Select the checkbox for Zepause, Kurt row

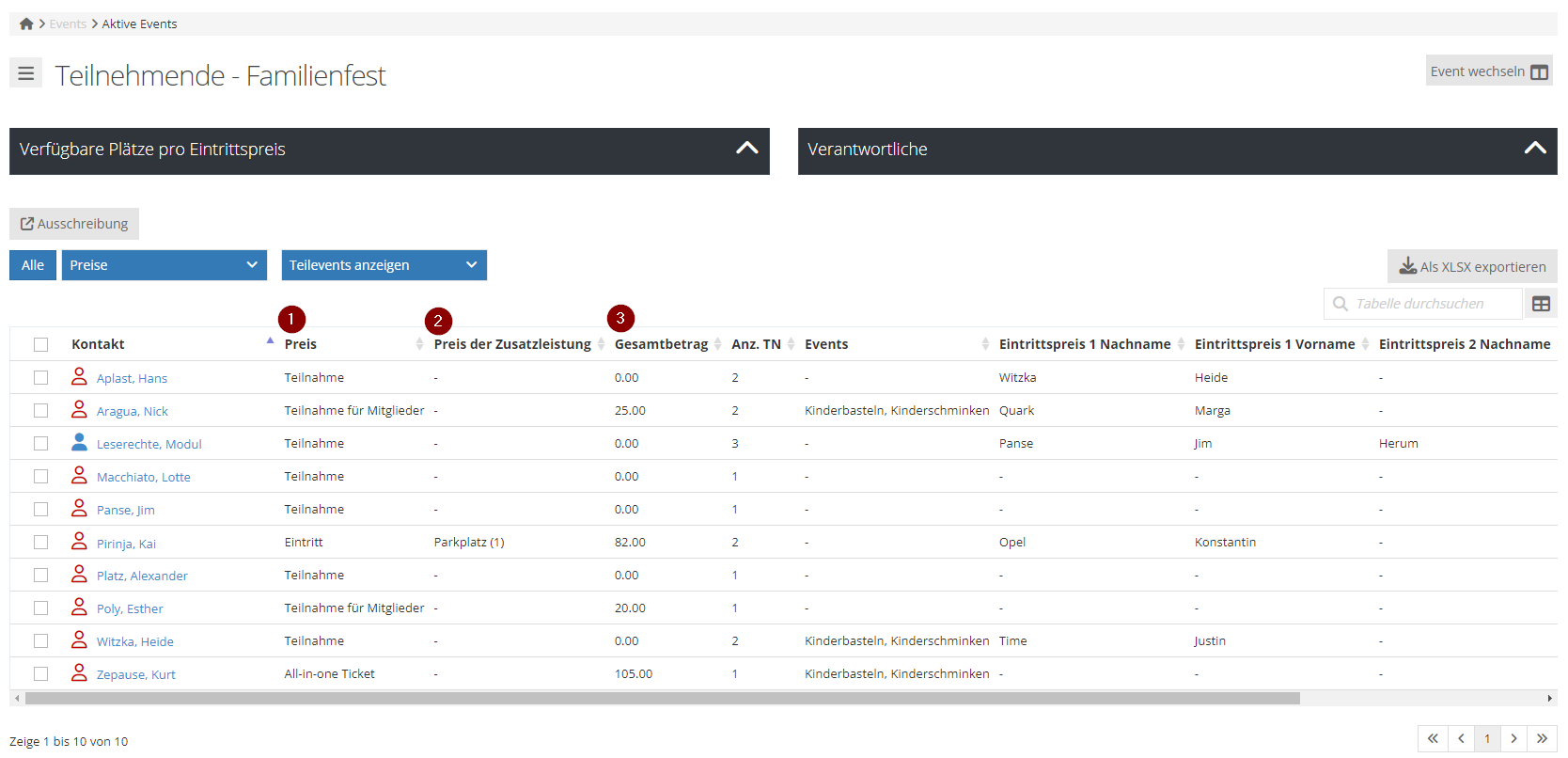click(x=40, y=674)
